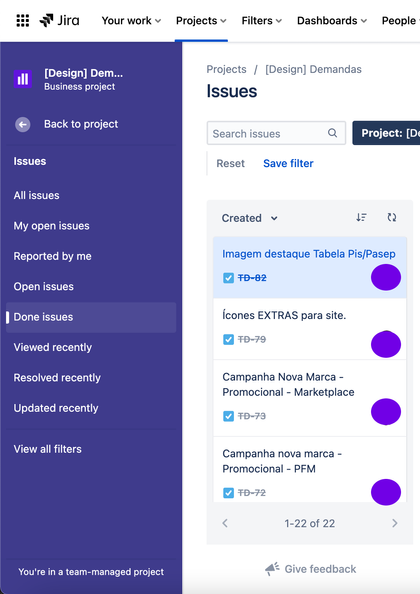Click the Reset button
Viewport: 420px width, 594px height.
230,163
